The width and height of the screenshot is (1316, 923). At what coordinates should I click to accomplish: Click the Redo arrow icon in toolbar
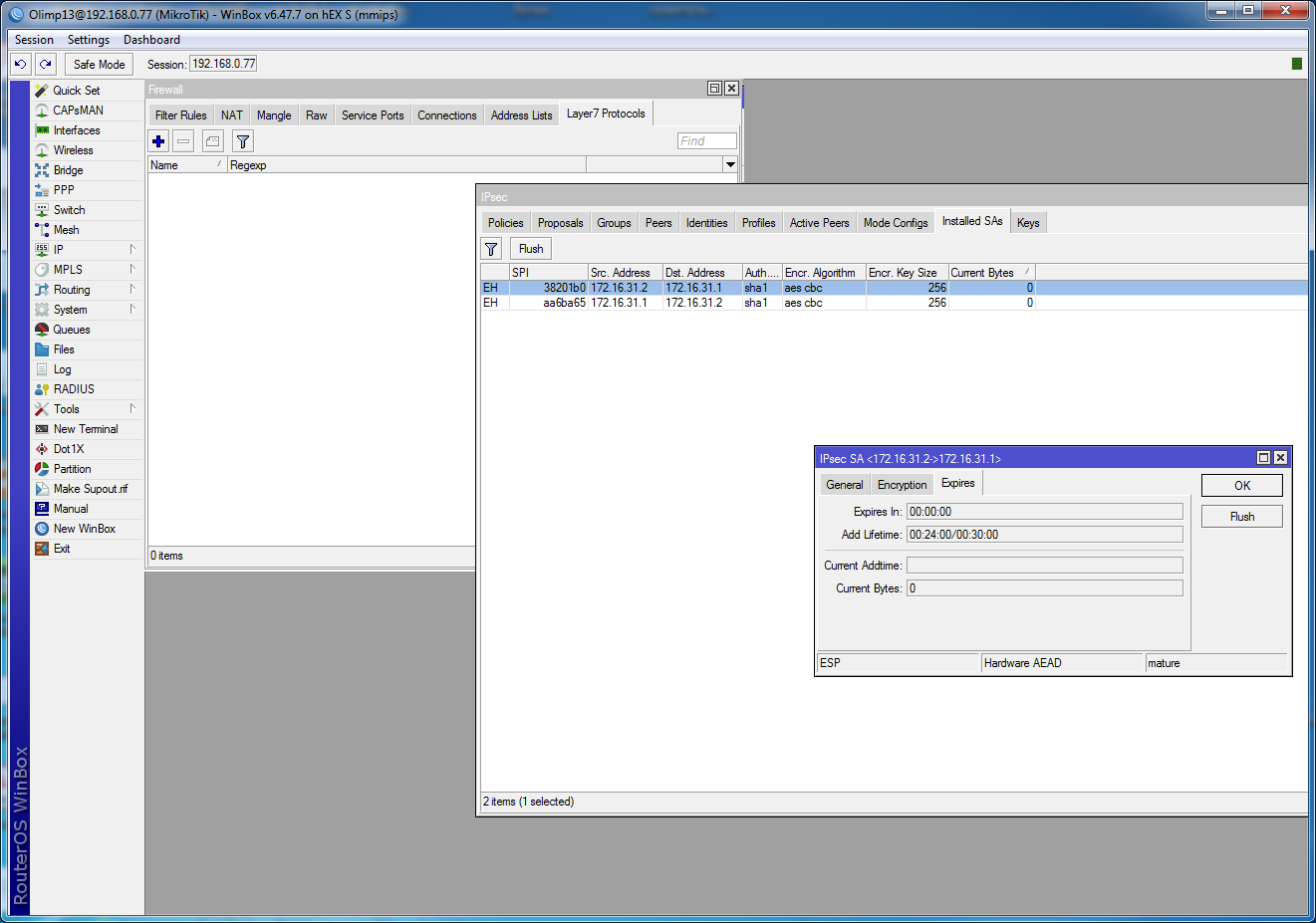click(x=46, y=64)
